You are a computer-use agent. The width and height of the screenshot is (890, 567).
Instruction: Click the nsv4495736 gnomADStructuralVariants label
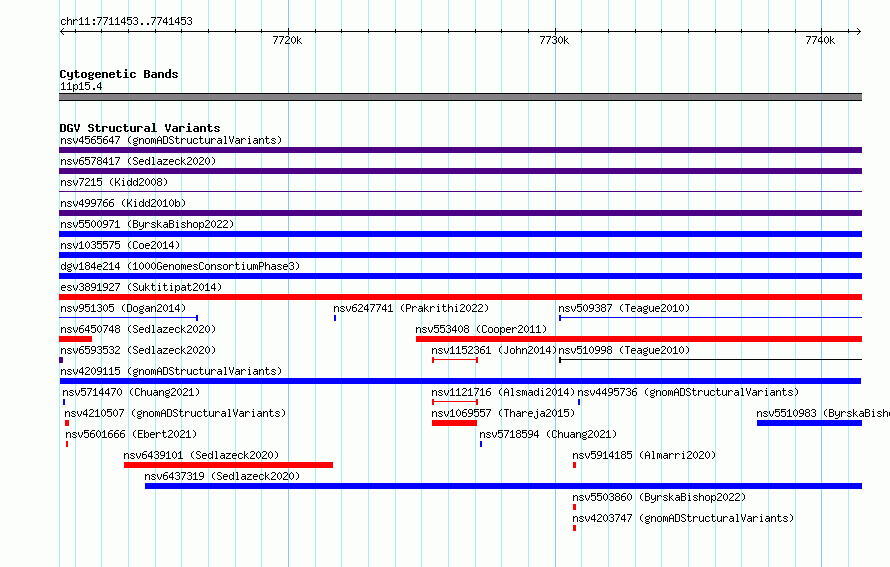pos(688,392)
